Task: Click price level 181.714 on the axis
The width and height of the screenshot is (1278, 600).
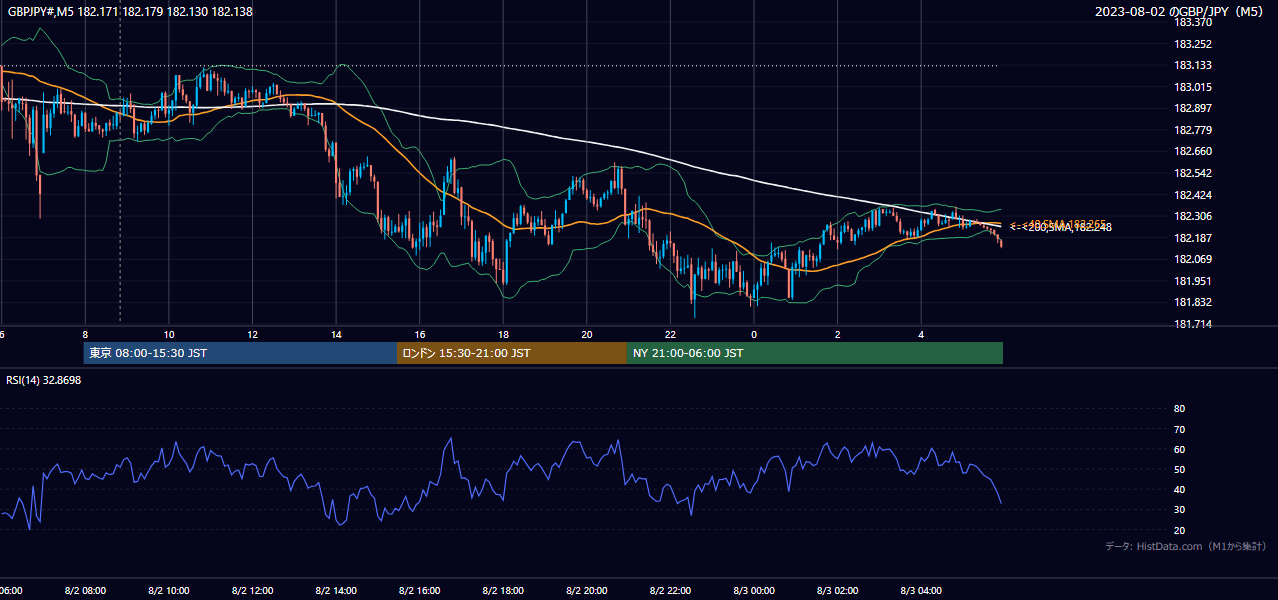Action: (x=1192, y=324)
